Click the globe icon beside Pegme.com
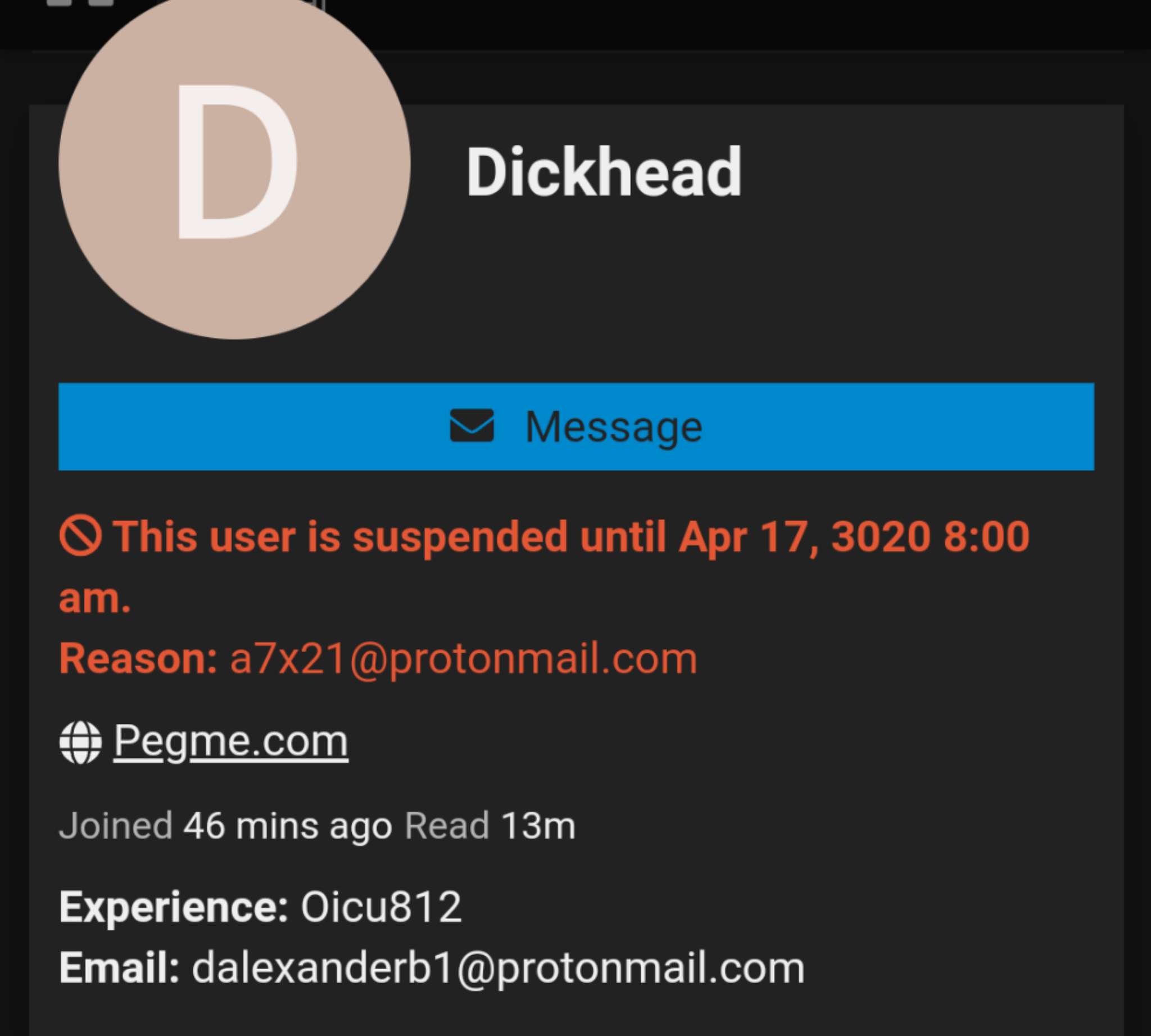The image size is (1151, 1036). (80, 742)
